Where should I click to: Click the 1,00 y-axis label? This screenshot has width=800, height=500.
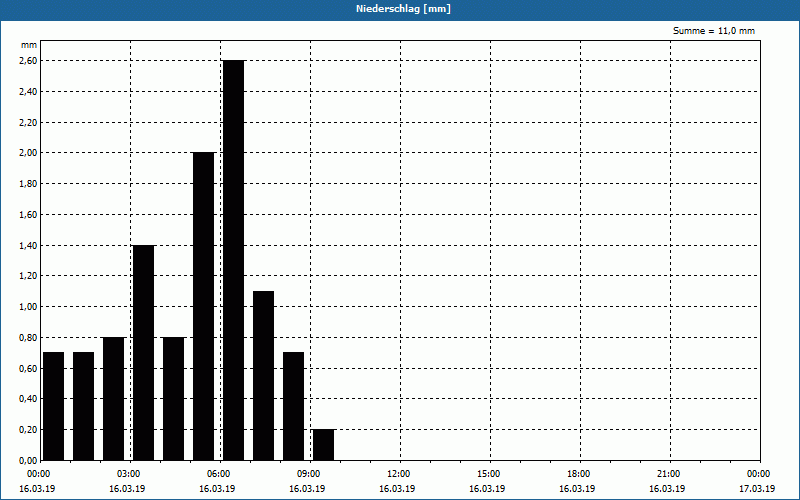click(x=28, y=307)
